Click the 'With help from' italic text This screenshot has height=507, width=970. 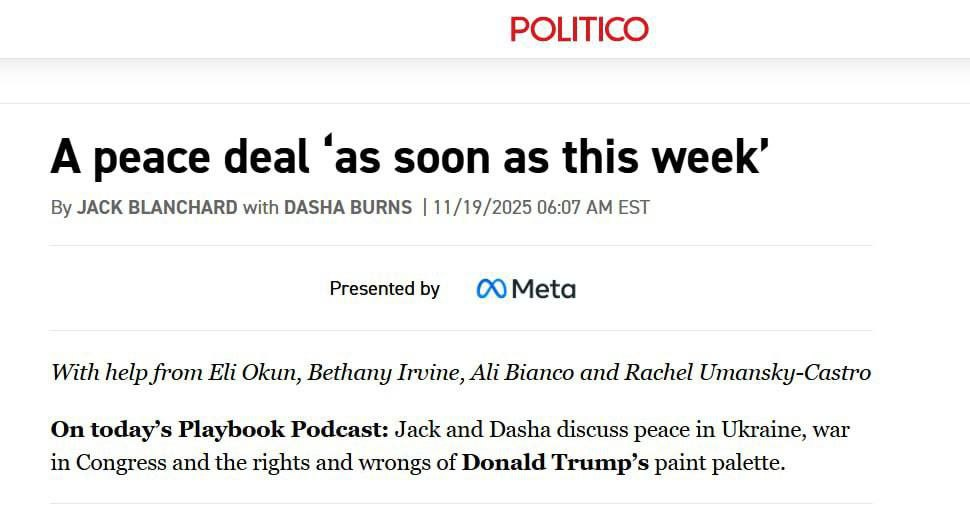127,373
